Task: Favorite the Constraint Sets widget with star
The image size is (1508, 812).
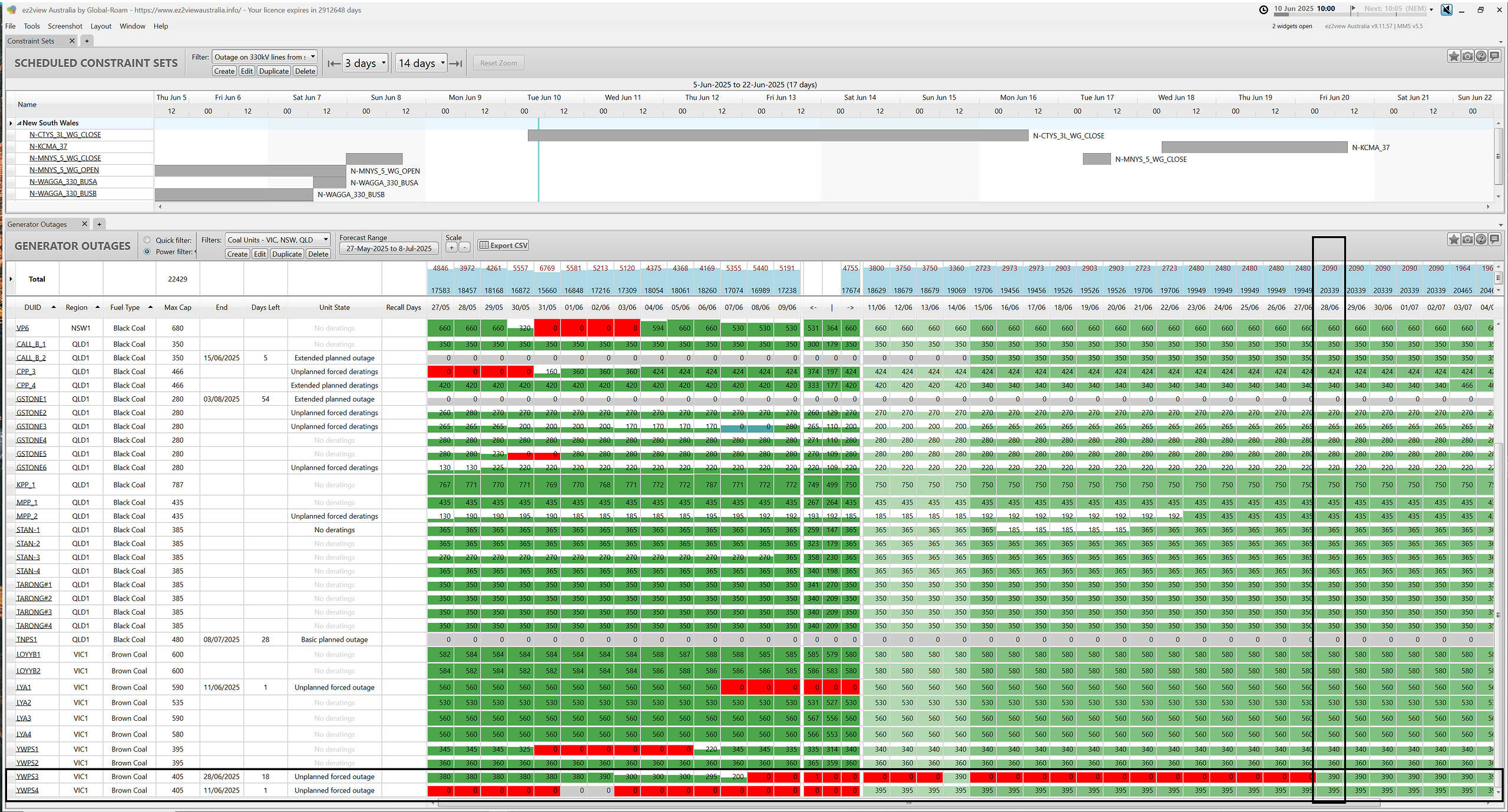Action: [1454, 56]
